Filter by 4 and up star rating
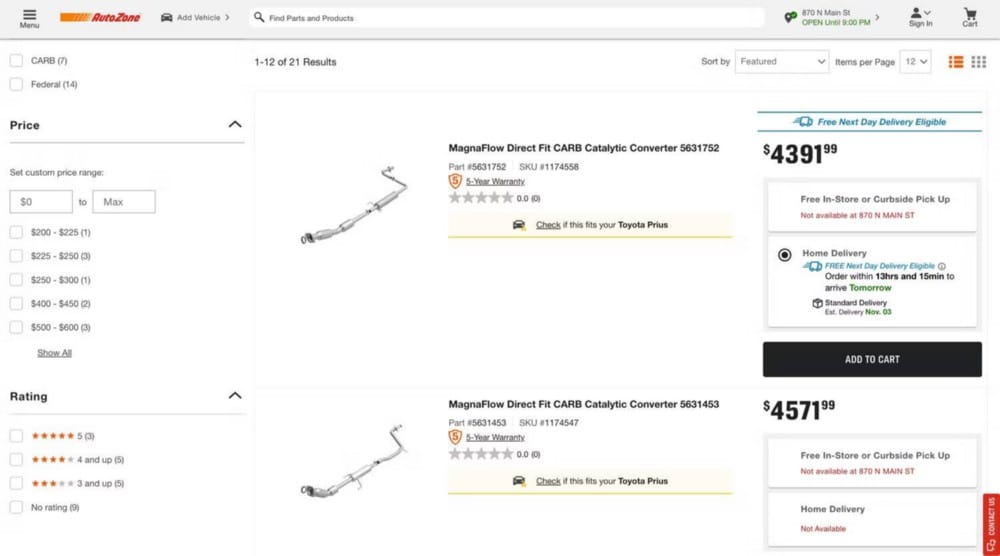 tap(16, 460)
